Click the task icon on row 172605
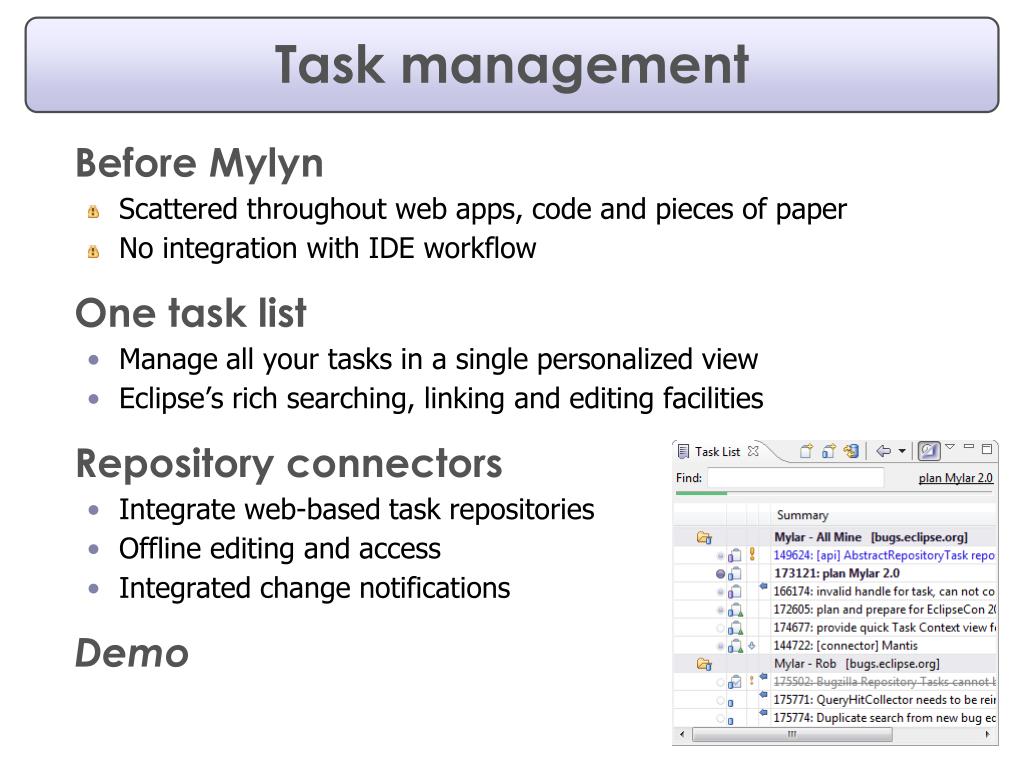 [735, 610]
